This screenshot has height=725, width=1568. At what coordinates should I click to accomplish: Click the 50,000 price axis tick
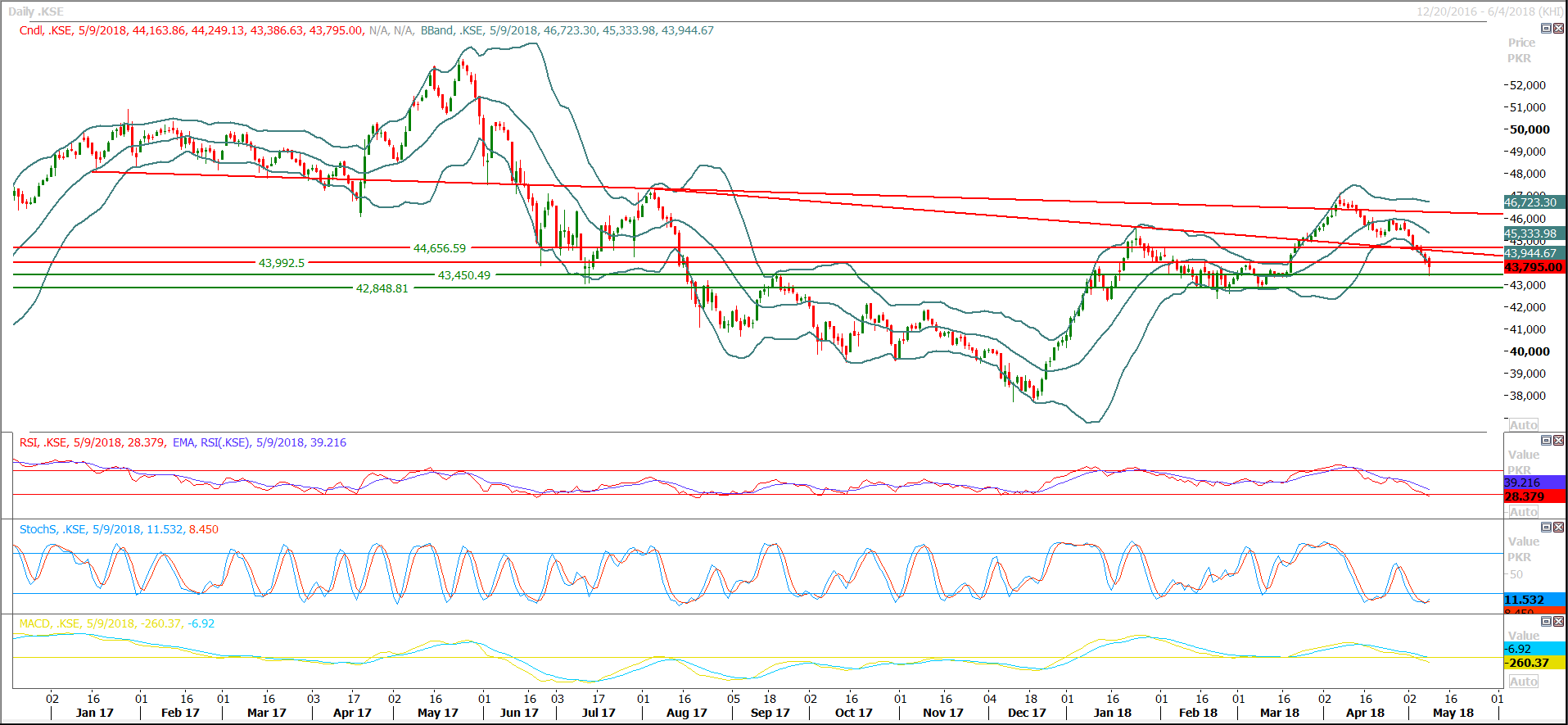[x=1530, y=129]
